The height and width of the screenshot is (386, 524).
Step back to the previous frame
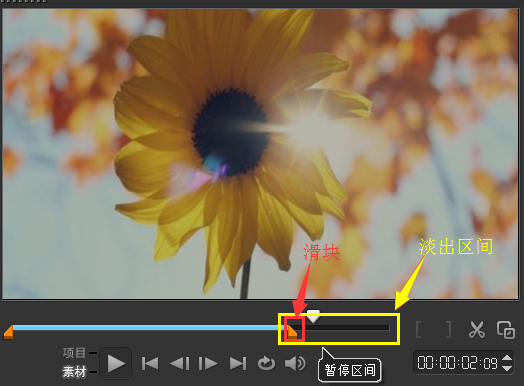[179, 364]
